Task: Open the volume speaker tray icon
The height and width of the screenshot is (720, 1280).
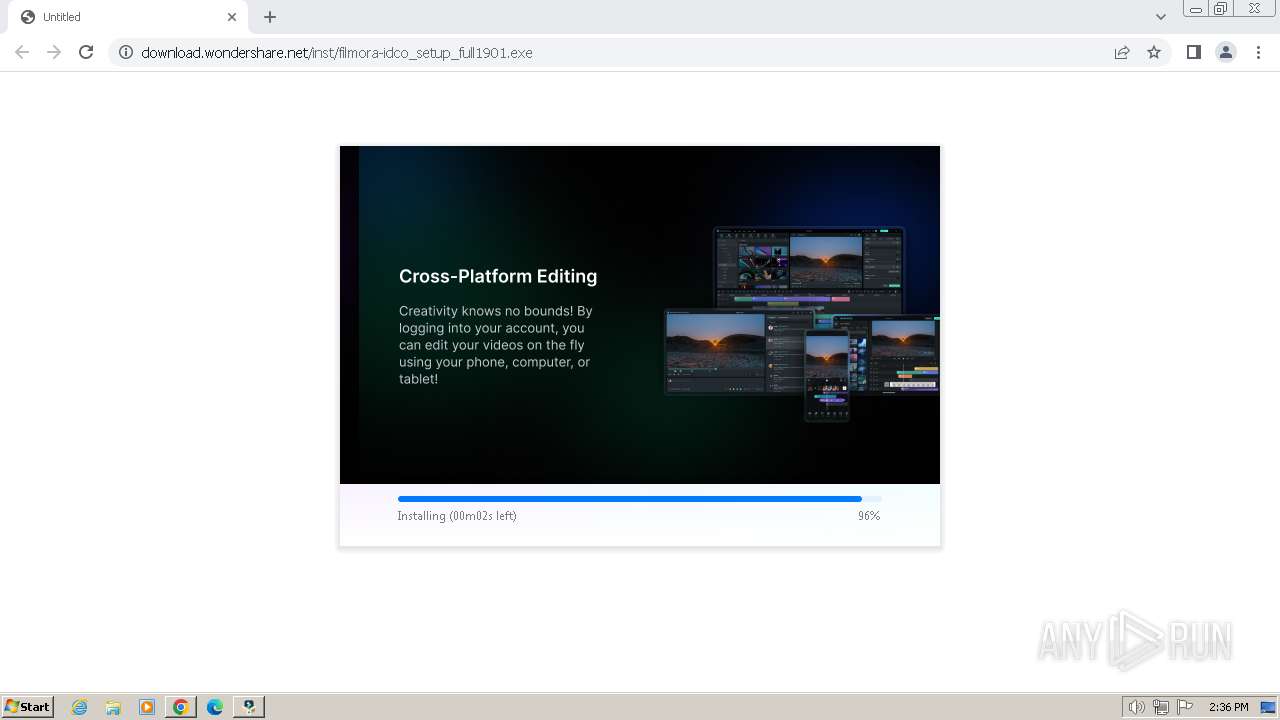Action: tap(1136, 707)
